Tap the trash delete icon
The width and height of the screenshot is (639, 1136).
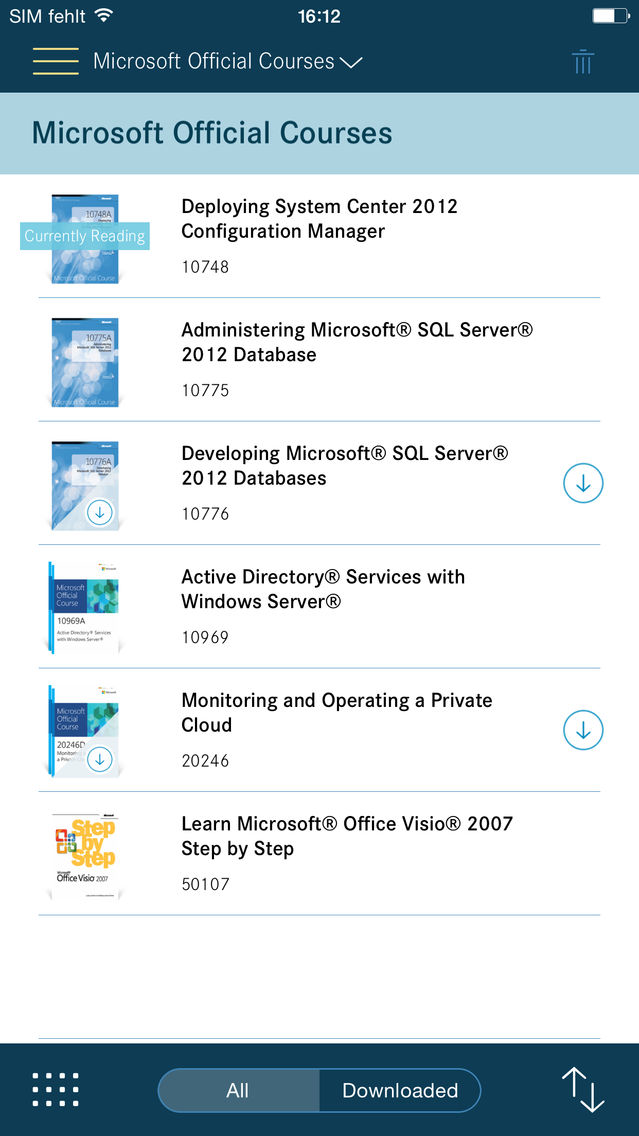(x=582, y=62)
